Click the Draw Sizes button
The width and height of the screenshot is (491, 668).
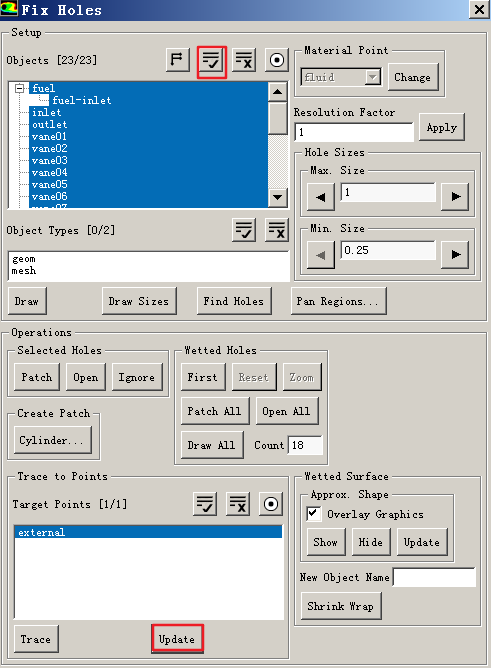(139, 301)
